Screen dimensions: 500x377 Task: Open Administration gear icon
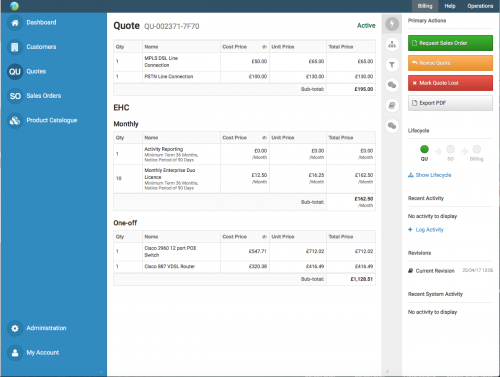[15, 328]
